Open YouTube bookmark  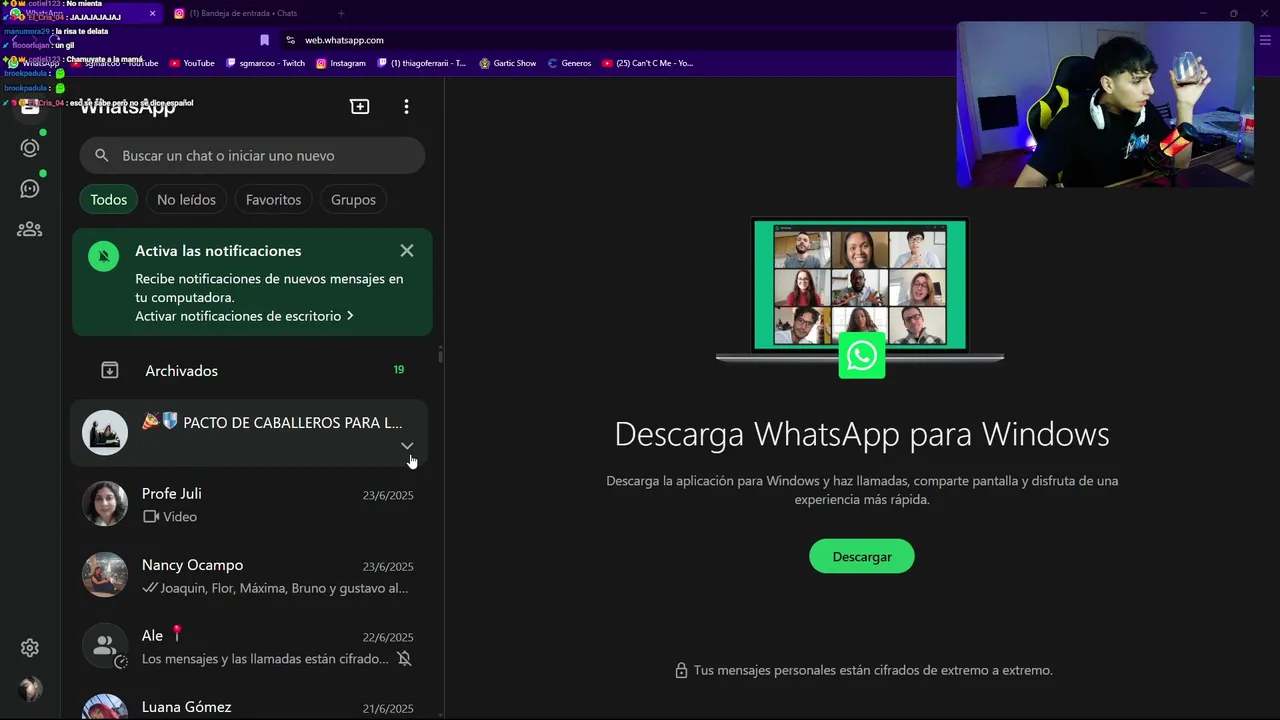point(192,63)
